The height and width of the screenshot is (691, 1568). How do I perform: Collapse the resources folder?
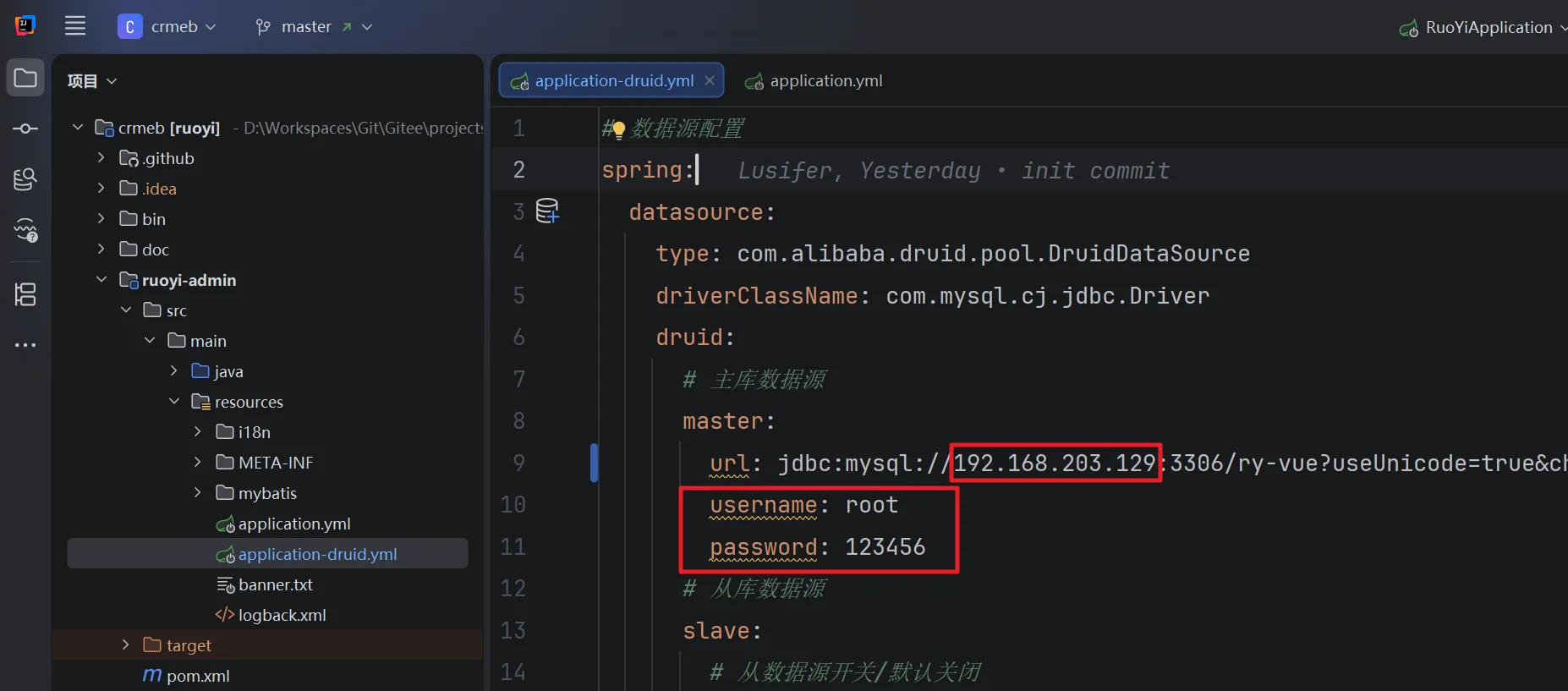click(174, 401)
